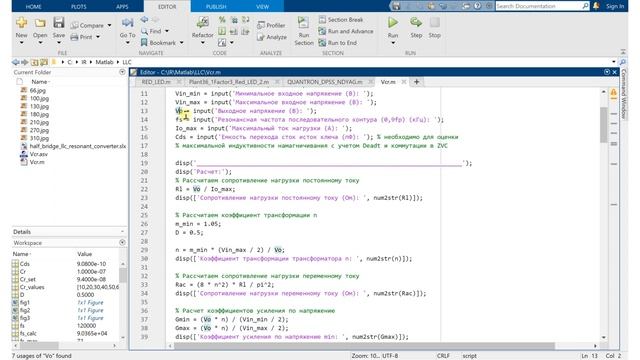Open the Workspace panel actions menu
The image size is (640, 360).
pos(122,243)
